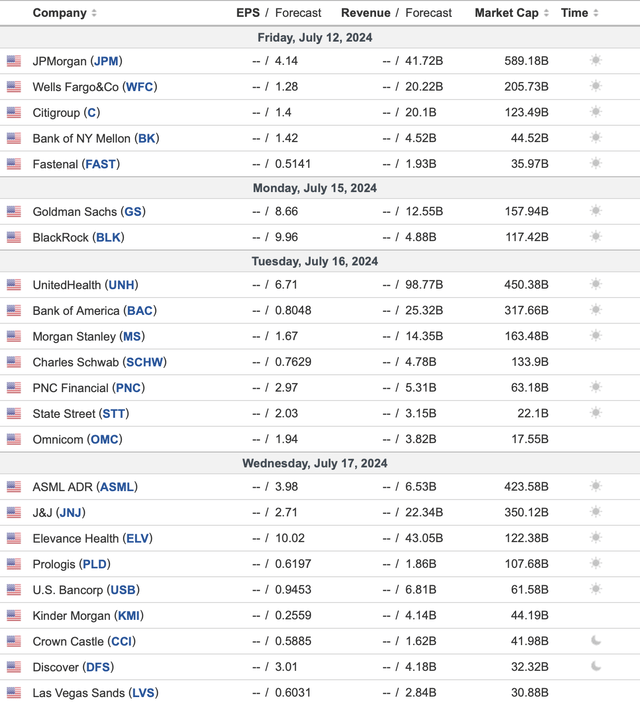This screenshot has height=705, width=640.
Task: Open the JNJ ticker link
Action: point(71,513)
